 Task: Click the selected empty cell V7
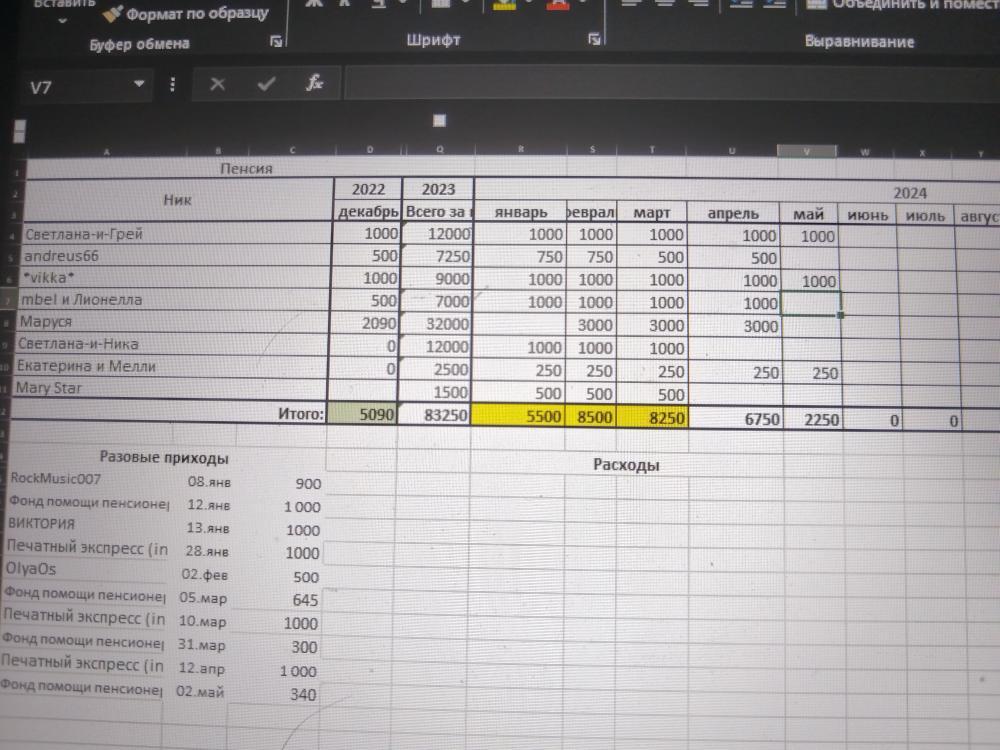tap(811, 303)
